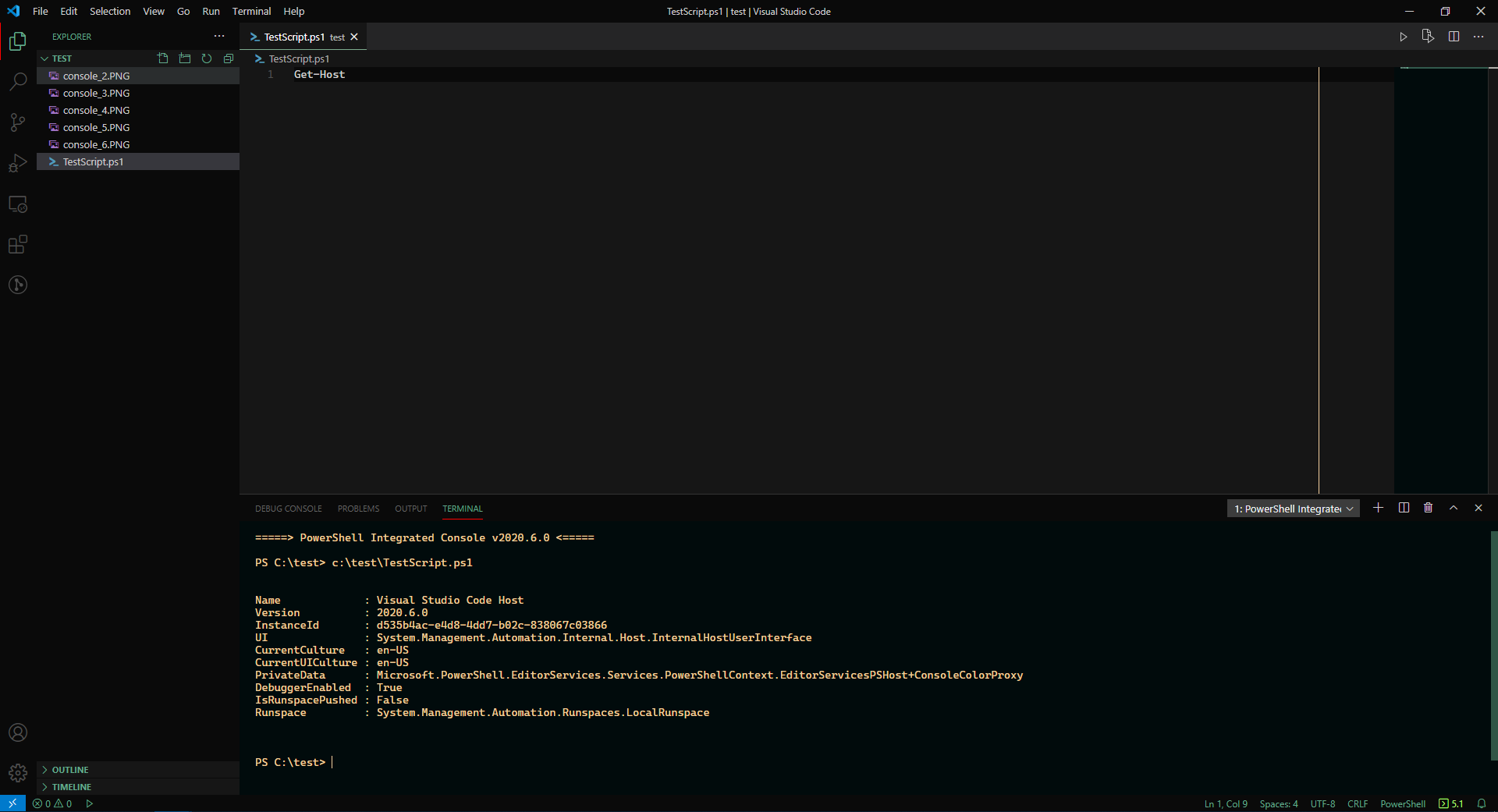Open the Source Control view

tap(17, 122)
